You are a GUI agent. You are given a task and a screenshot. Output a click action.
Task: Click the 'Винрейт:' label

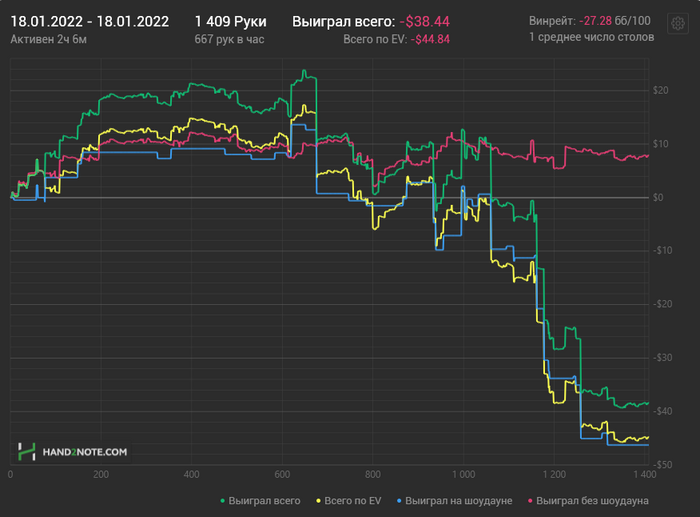552,21
